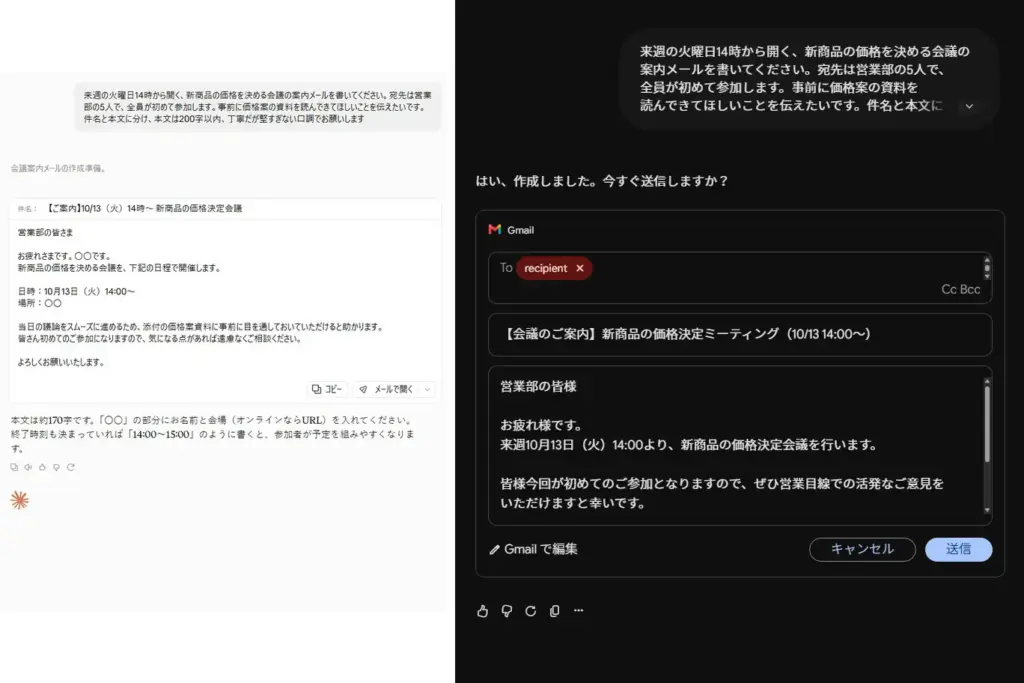Remove the recipient chip with its X

pos(579,268)
